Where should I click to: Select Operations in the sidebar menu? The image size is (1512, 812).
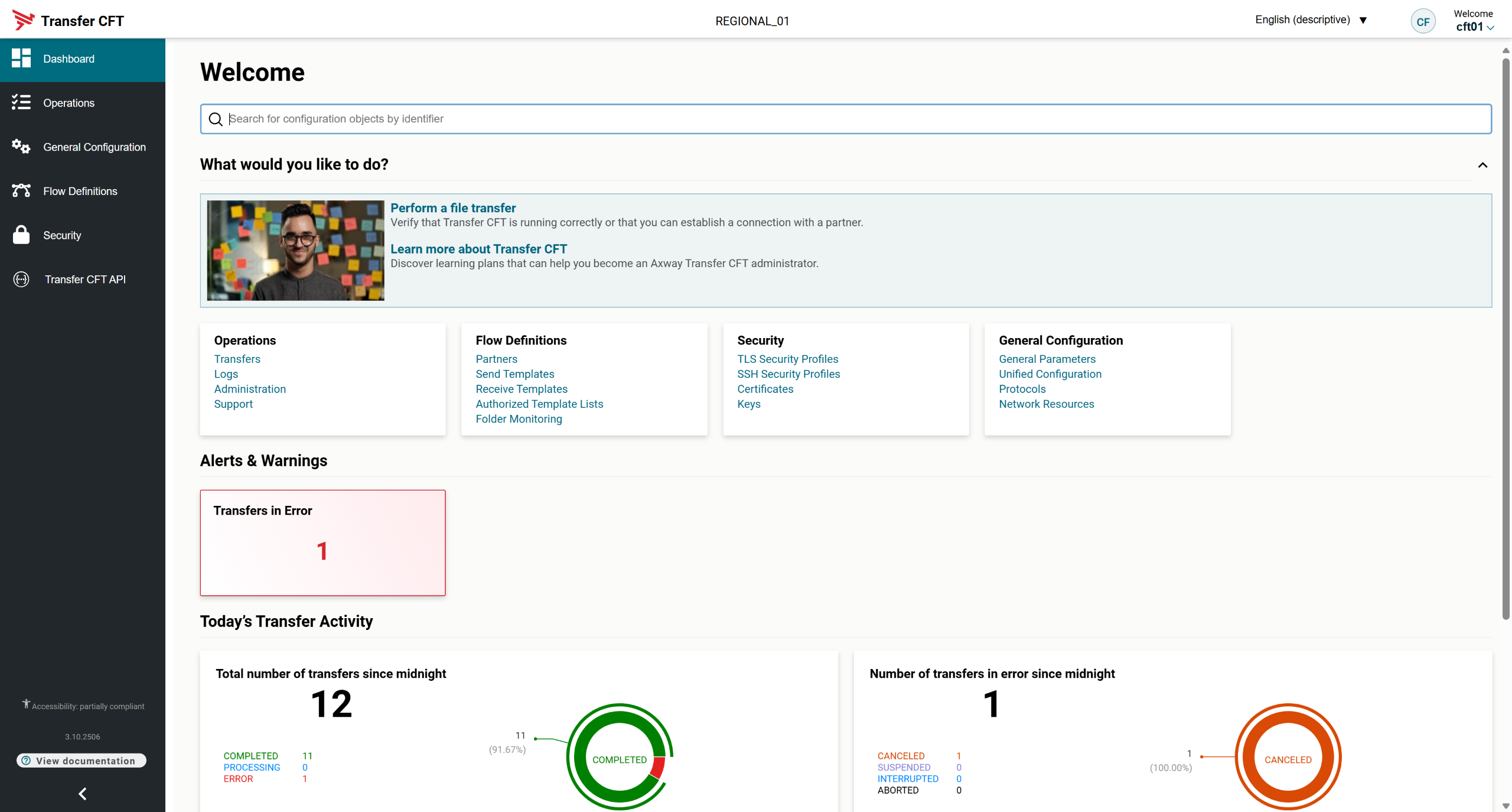pyautogui.click(x=69, y=103)
